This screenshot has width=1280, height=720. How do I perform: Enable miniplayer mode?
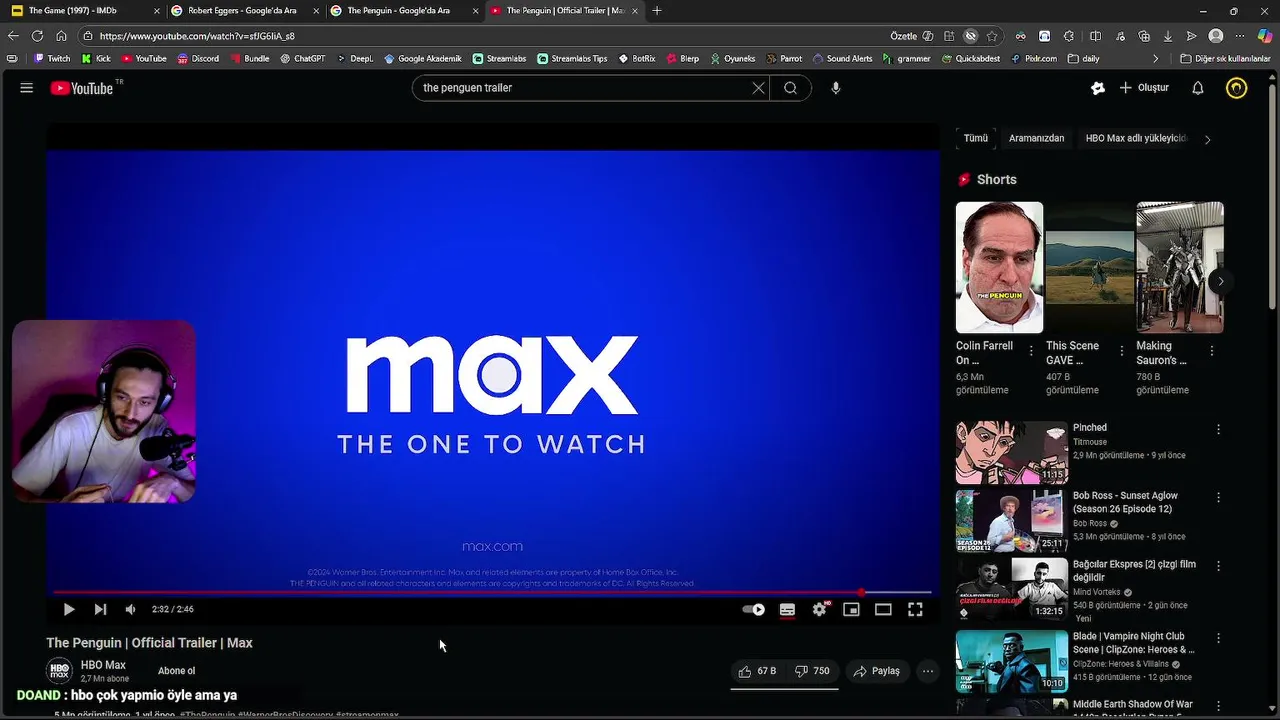(851, 609)
